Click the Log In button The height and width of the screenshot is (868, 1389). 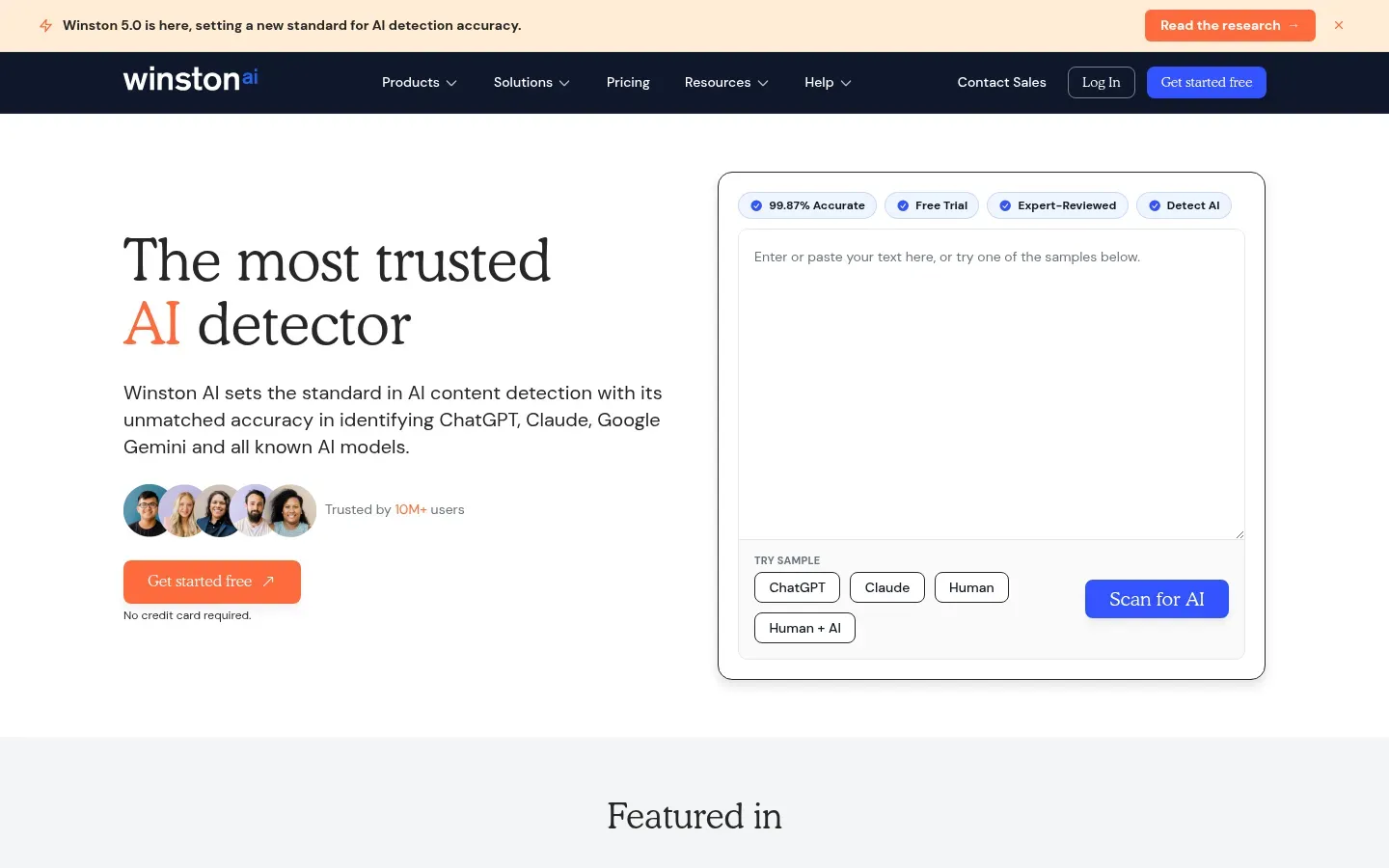click(1101, 83)
